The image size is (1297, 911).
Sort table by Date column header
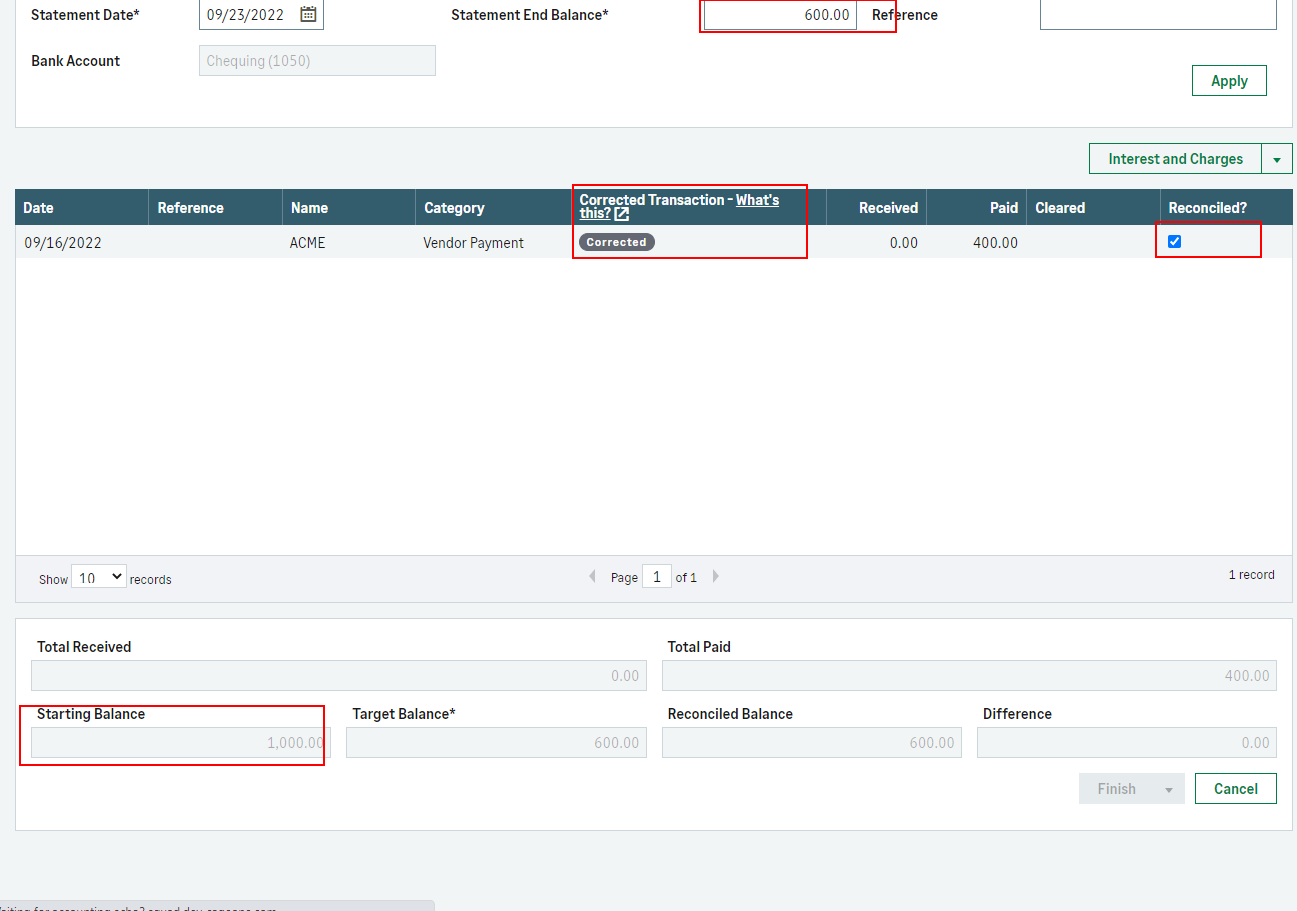39,208
